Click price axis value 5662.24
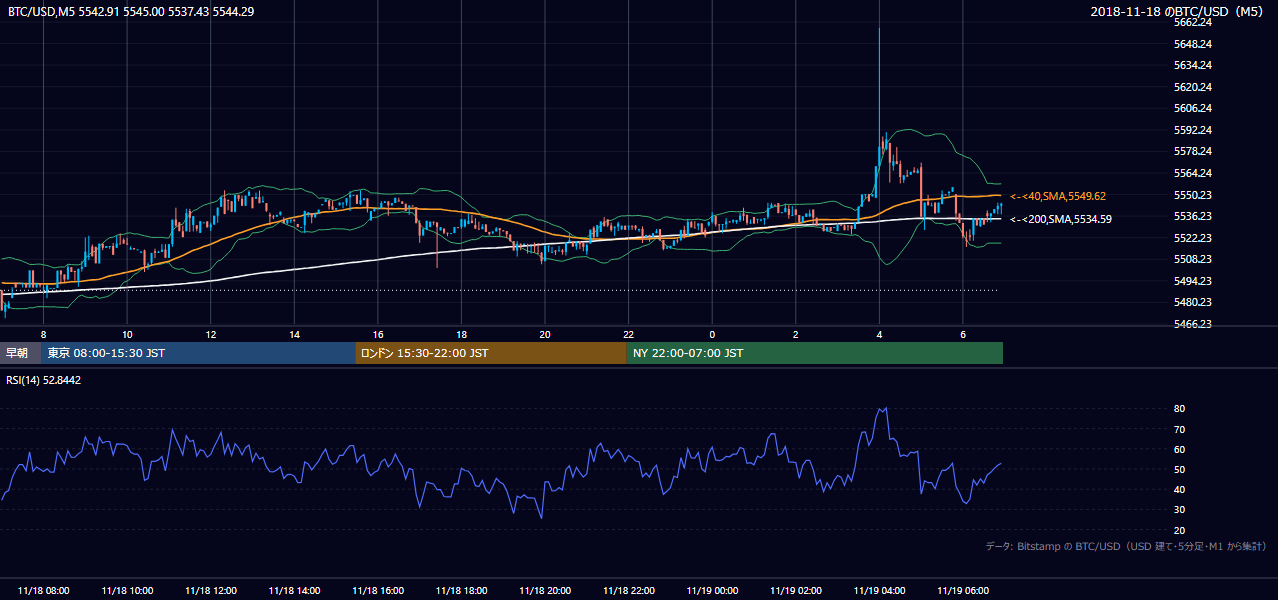 click(1193, 22)
